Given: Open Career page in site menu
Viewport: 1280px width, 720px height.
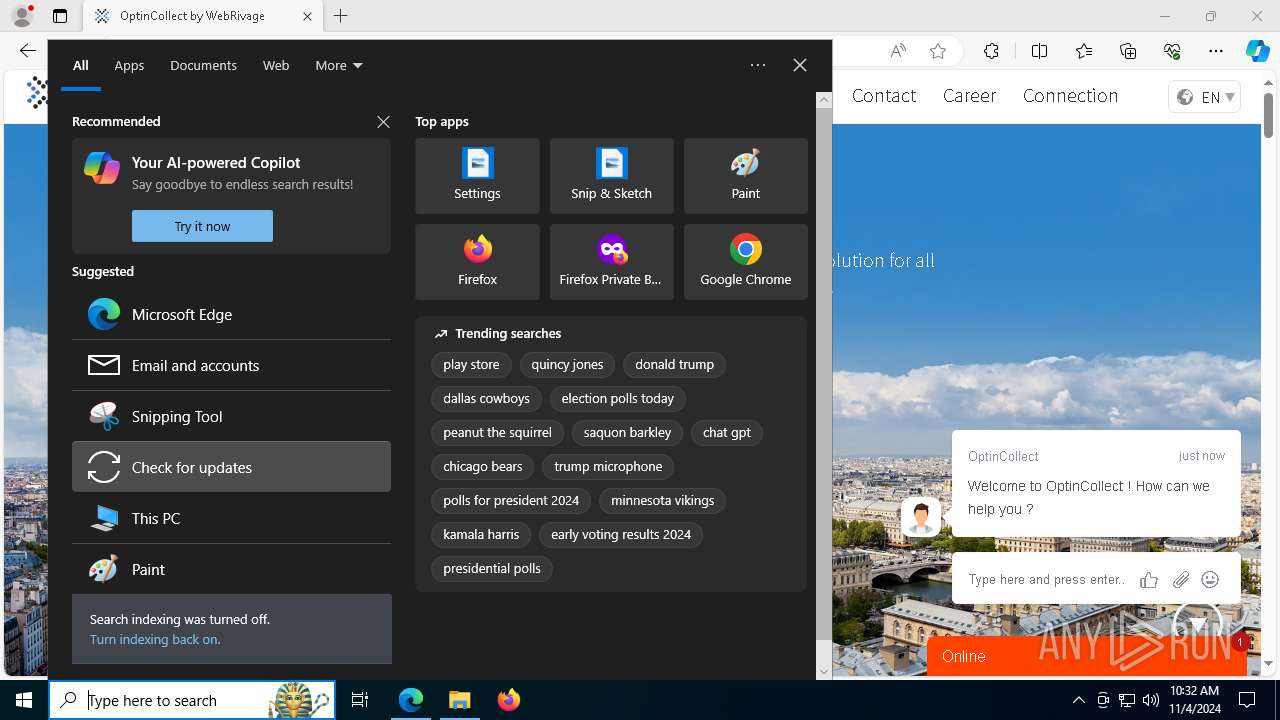Looking at the screenshot, I should point(969,95).
